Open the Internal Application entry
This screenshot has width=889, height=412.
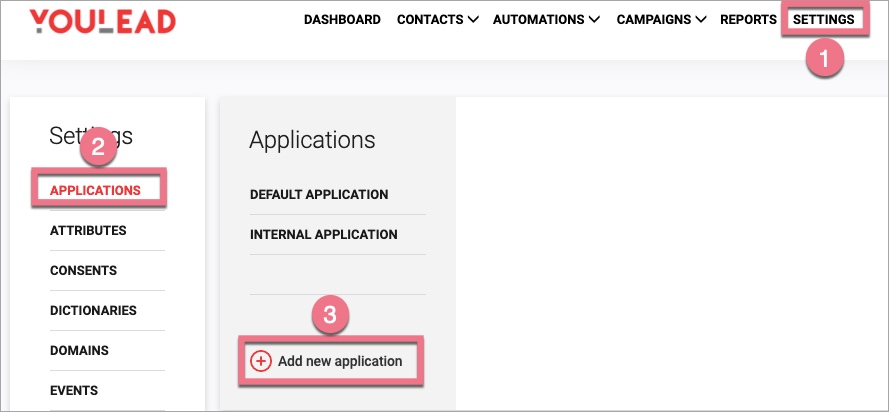coord(323,234)
